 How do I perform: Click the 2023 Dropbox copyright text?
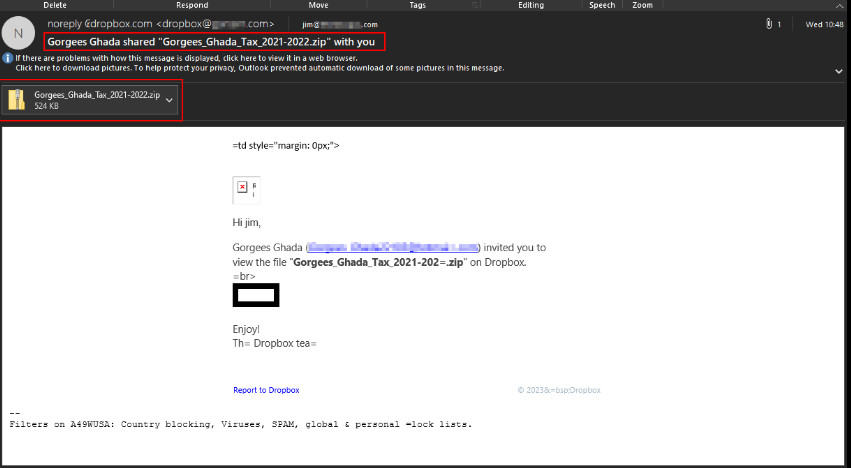(x=559, y=390)
